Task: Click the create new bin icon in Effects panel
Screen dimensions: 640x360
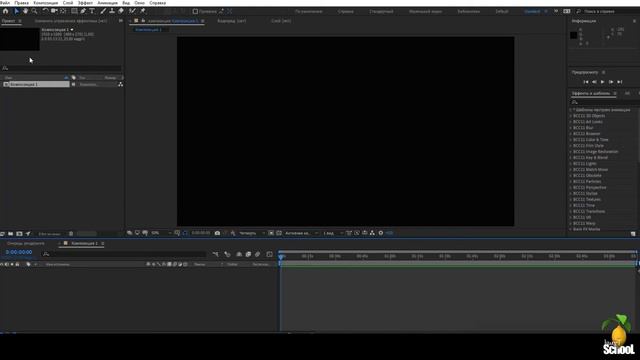Action: pos(633,234)
